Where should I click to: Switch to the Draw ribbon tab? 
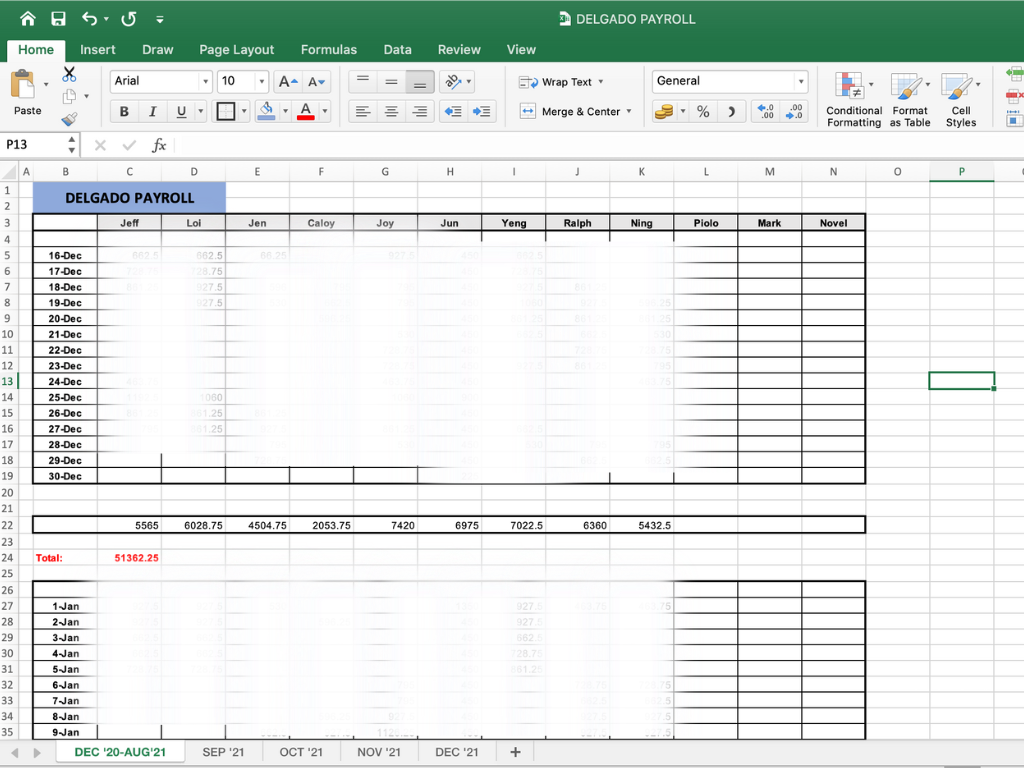click(x=157, y=50)
